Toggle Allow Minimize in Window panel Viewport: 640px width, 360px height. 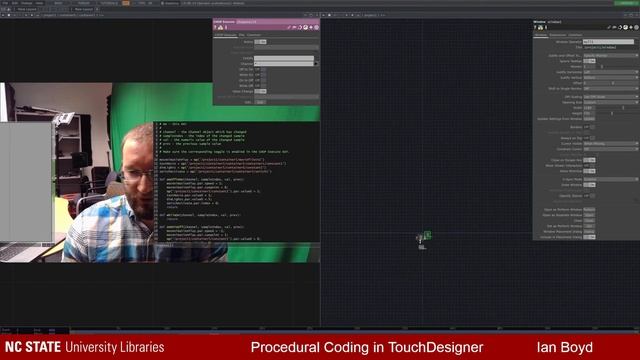(x=589, y=171)
